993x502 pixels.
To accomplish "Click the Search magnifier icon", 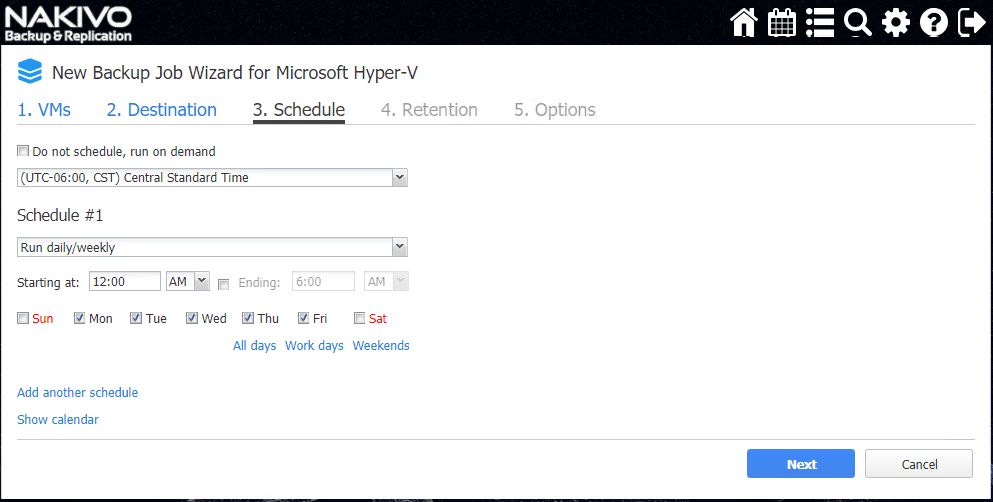I will coord(858,22).
